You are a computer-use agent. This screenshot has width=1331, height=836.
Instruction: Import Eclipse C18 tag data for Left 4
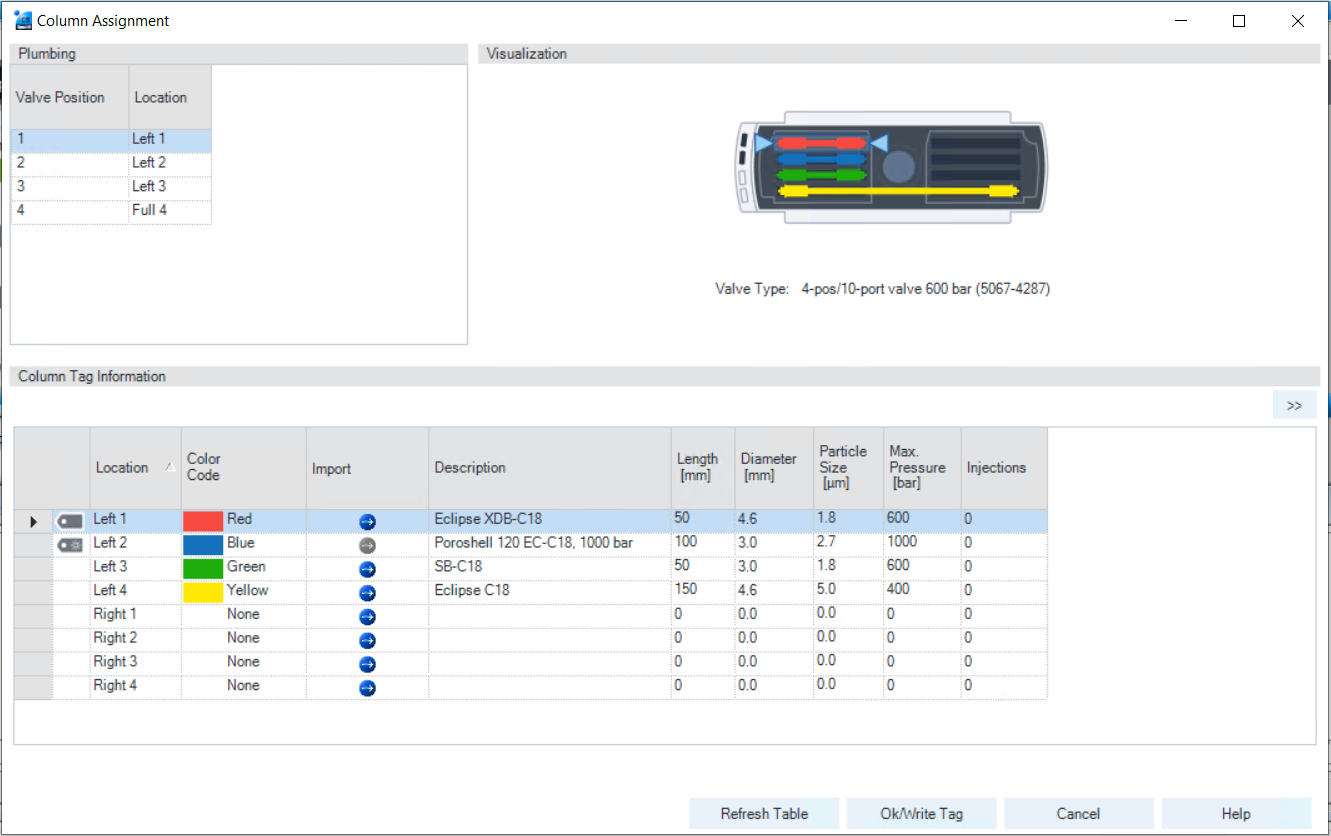[367, 592]
